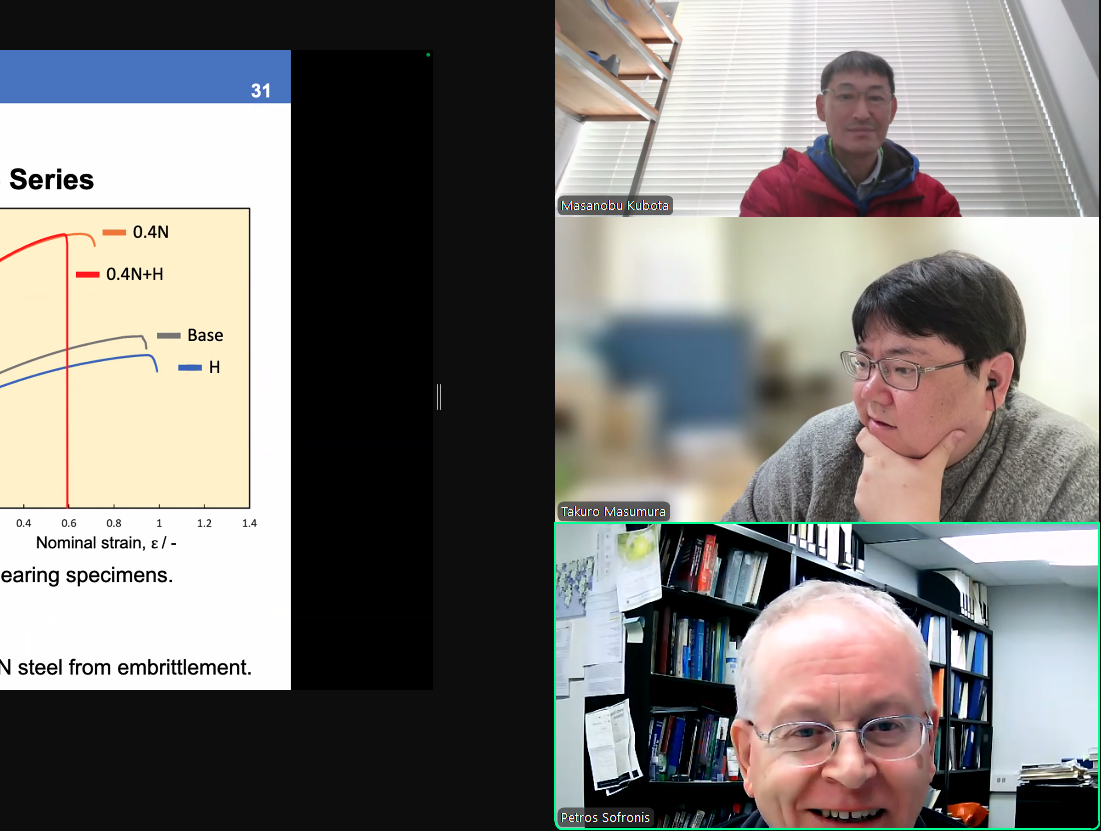1101x831 pixels.
Task: Click the "Nominal strain" axis label
Action: (x=106, y=543)
